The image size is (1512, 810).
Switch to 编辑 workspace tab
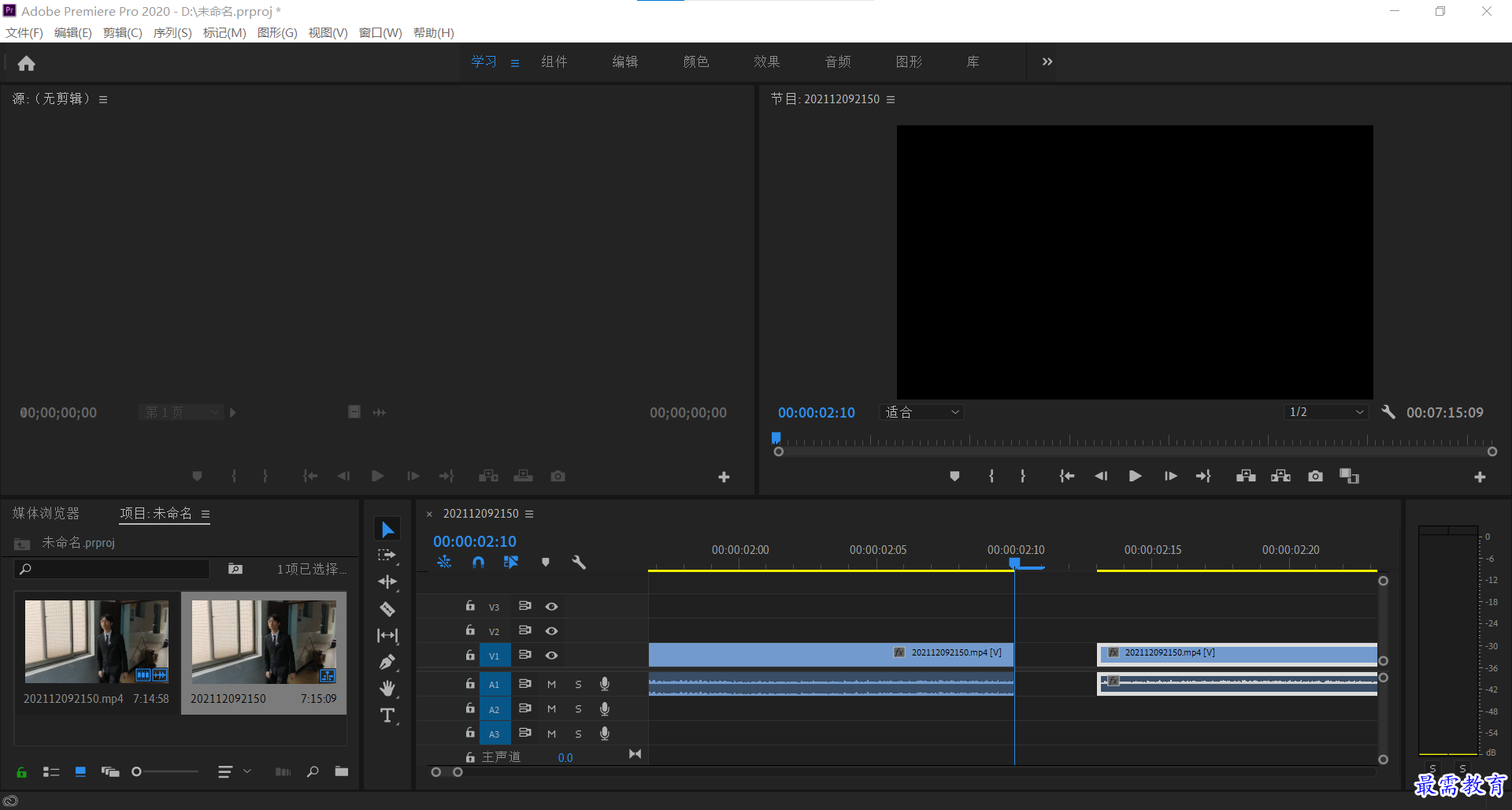(x=625, y=61)
